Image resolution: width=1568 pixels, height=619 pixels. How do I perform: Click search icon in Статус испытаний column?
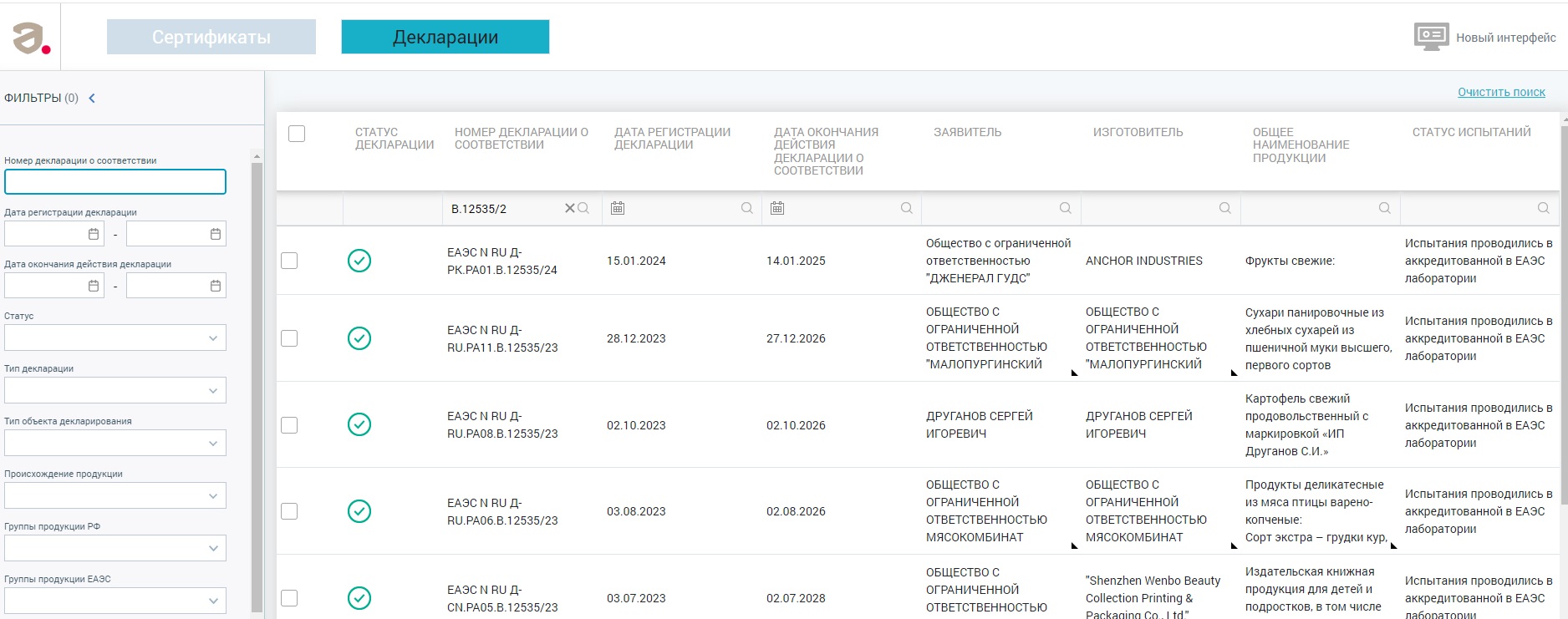tap(1544, 208)
